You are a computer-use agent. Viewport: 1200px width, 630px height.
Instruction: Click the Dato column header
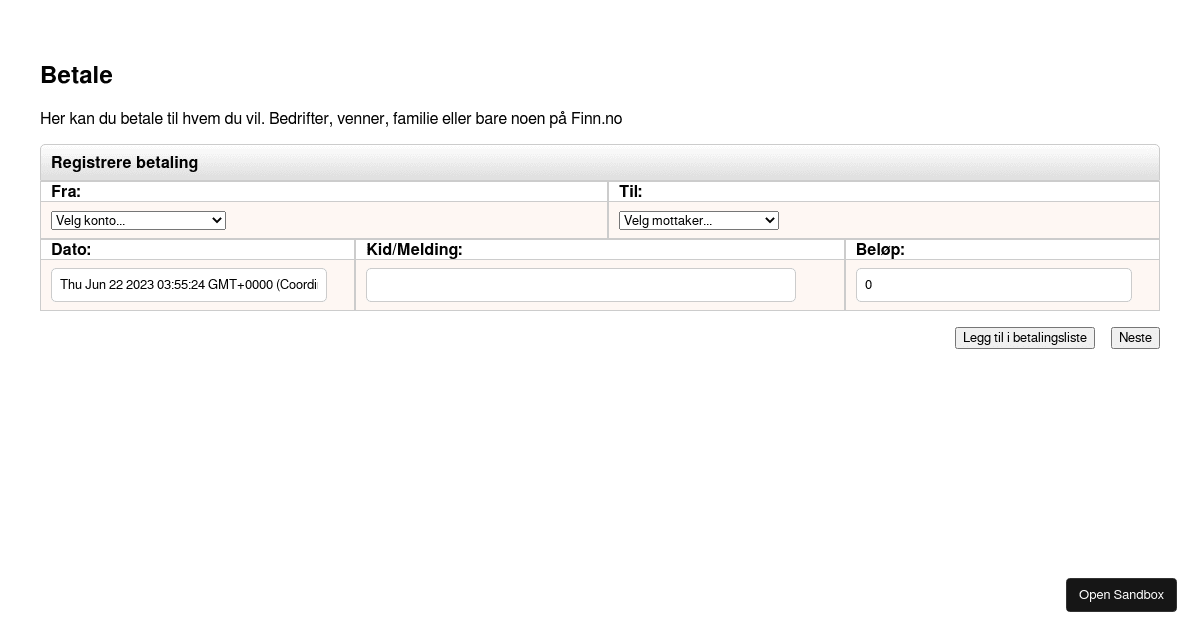[71, 249]
